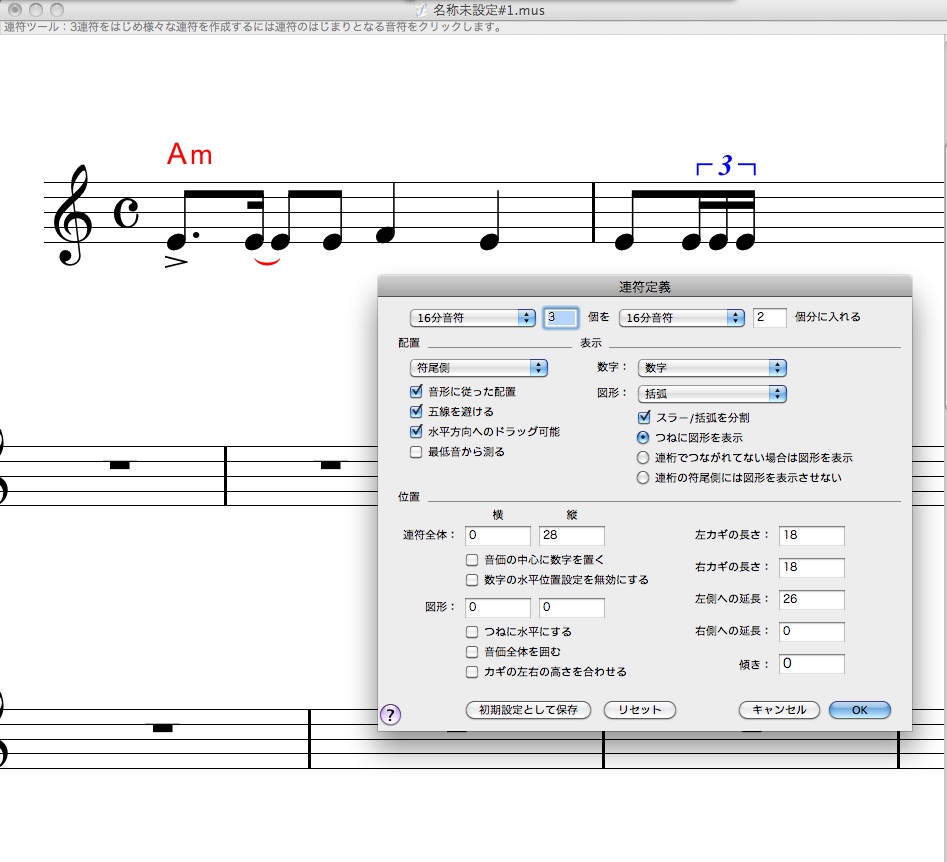Click the リセット button

pyautogui.click(x=640, y=710)
